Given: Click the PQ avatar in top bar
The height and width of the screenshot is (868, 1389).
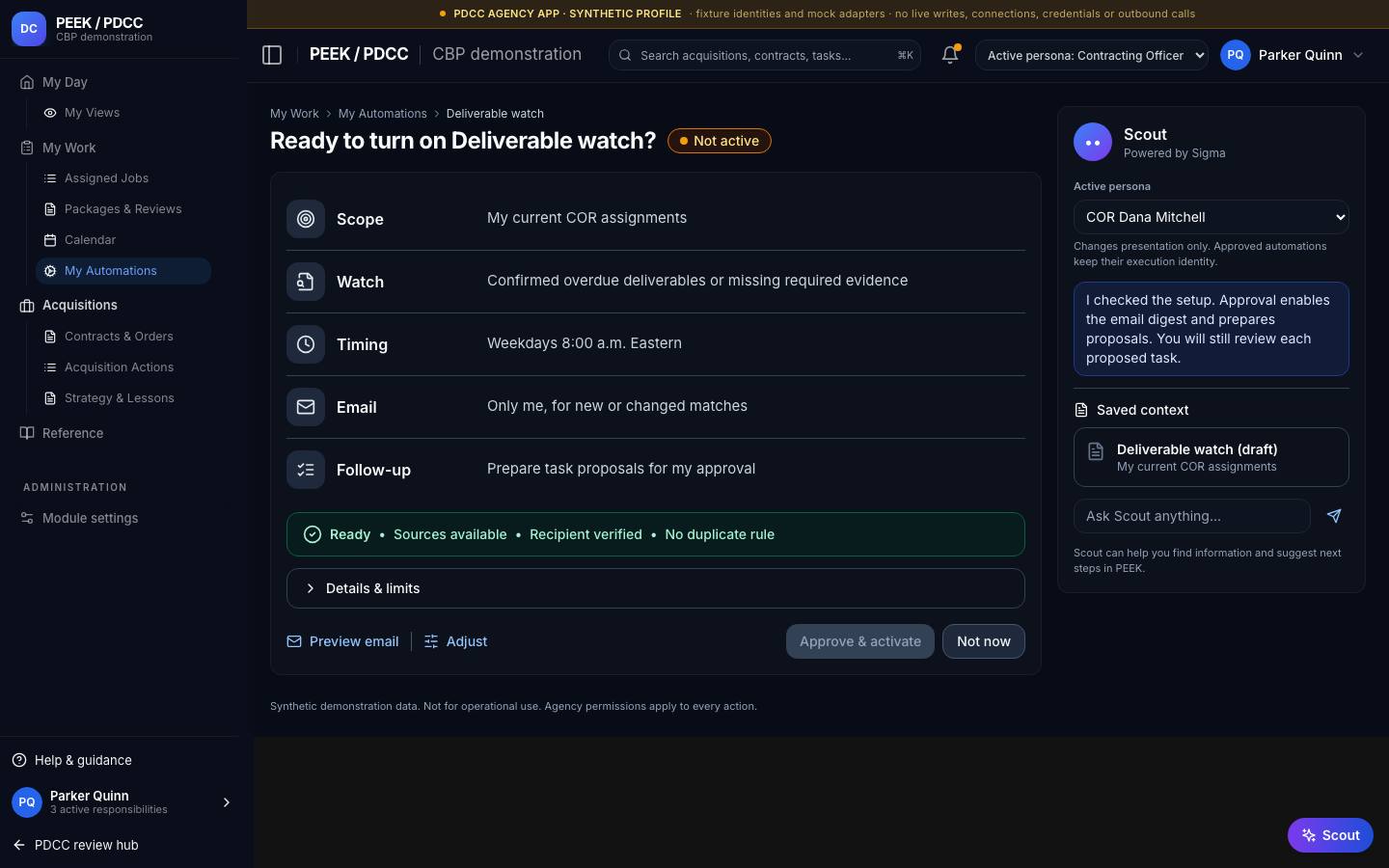Looking at the screenshot, I should tap(1236, 55).
